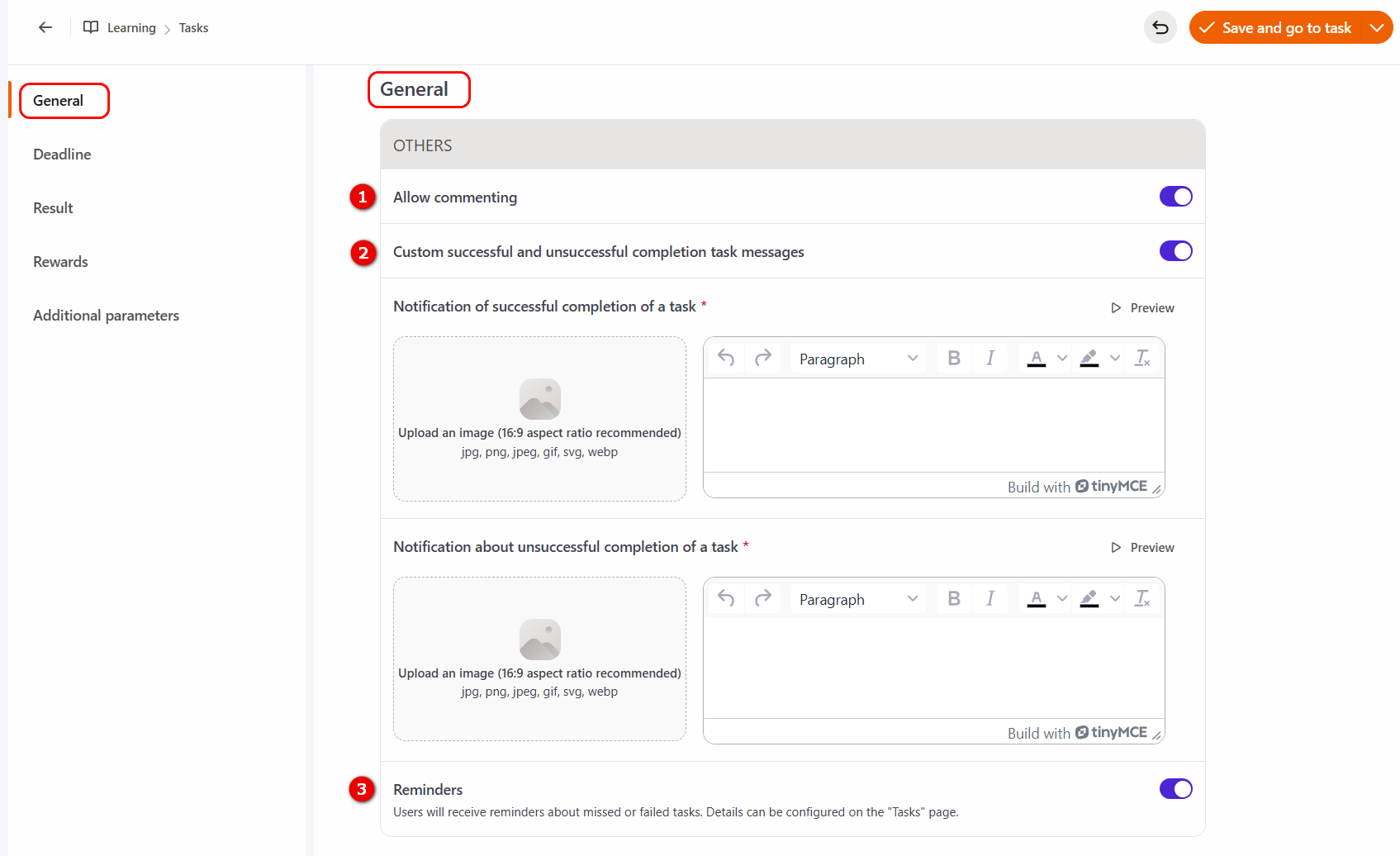This screenshot has height=856, width=1400.
Task: Turn off custom completion task messages toggle
Action: pyautogui.click(x=1175, y=251)
